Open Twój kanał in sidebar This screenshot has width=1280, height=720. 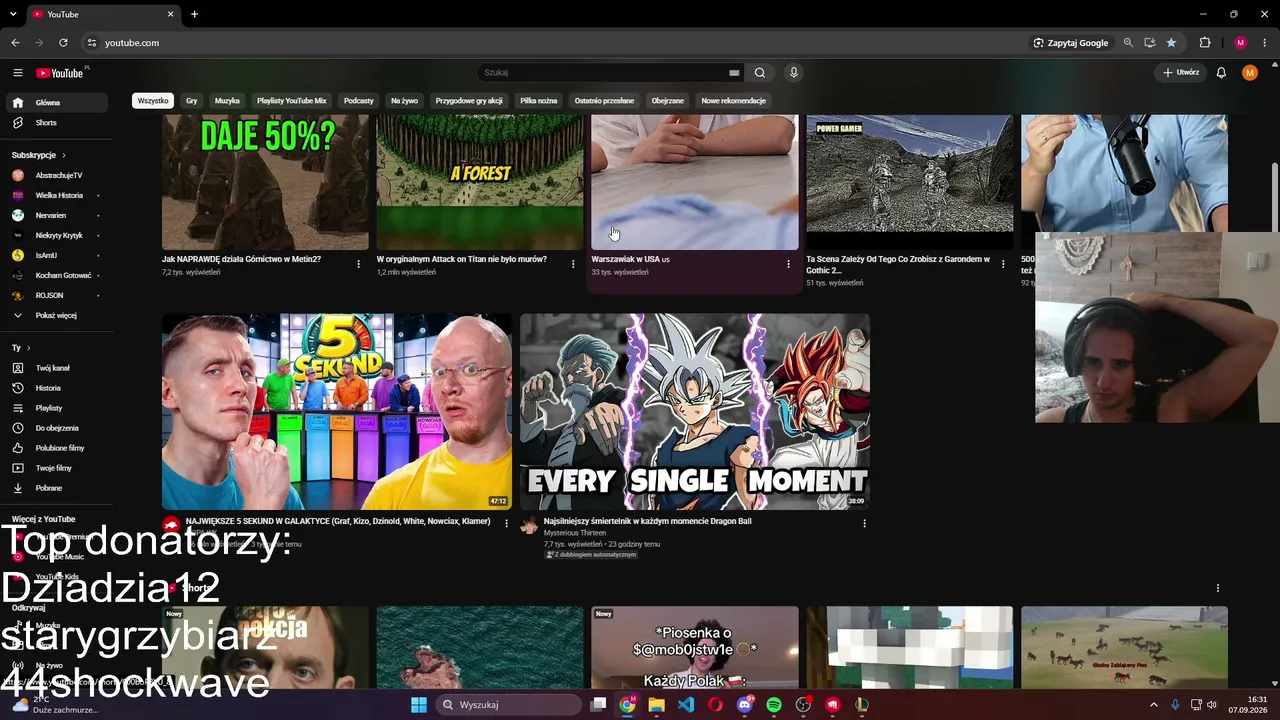pos(55,368)
